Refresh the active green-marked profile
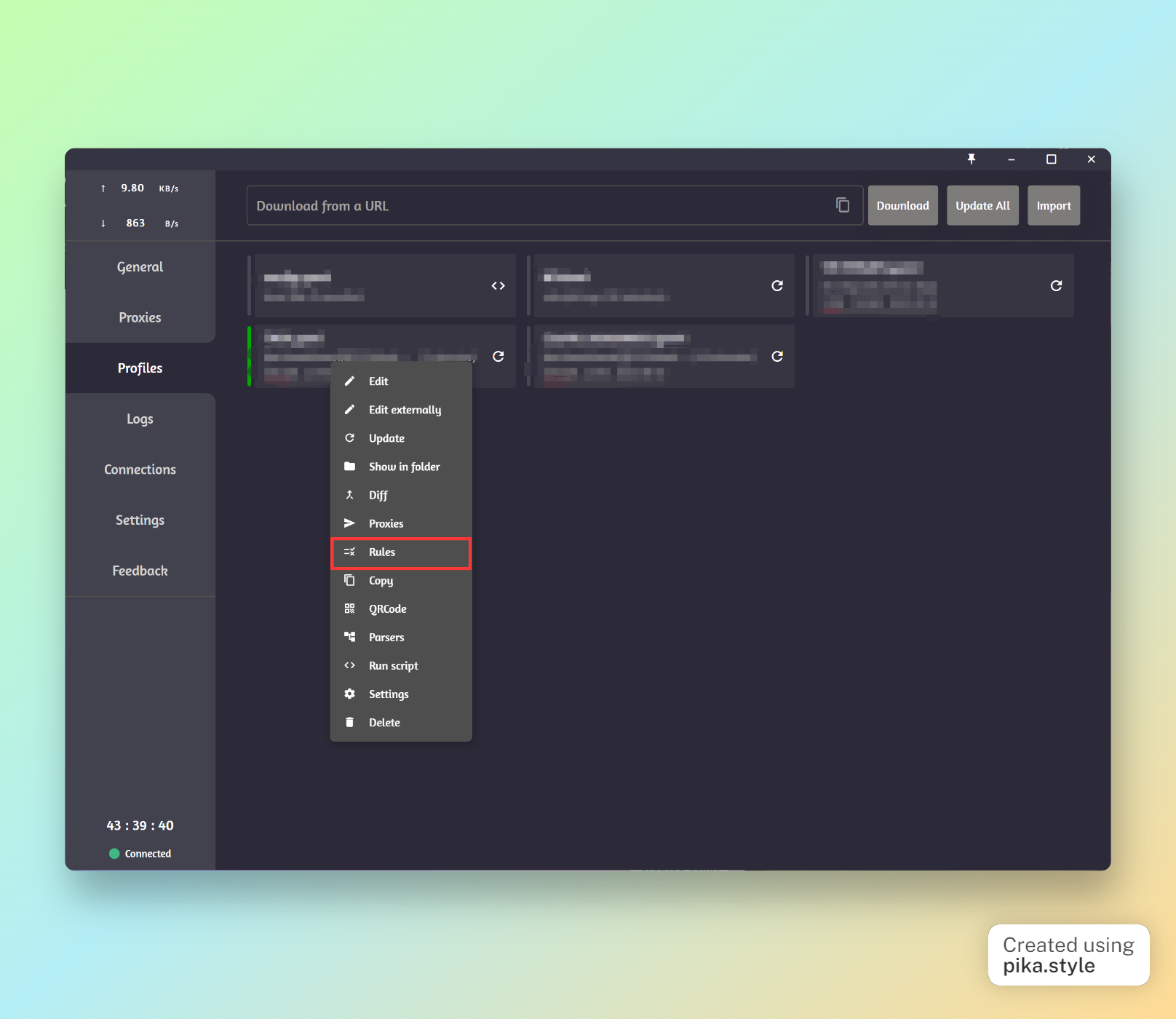1176x1019 pixels. click(498, 357)
